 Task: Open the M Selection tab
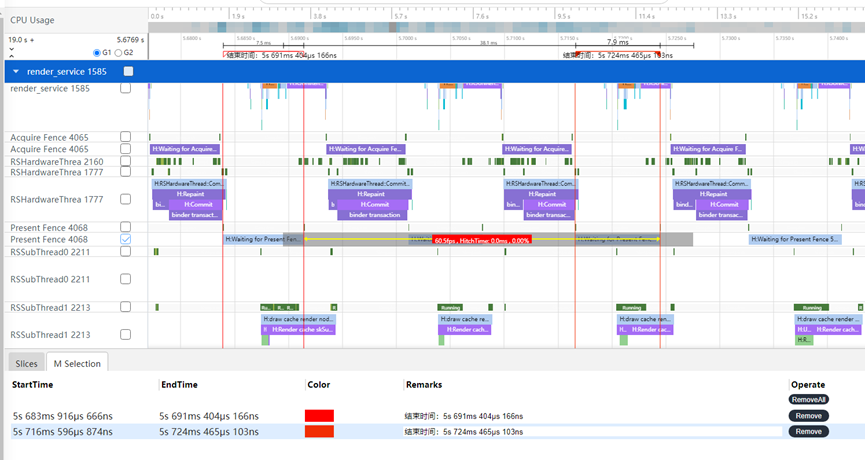77,363
